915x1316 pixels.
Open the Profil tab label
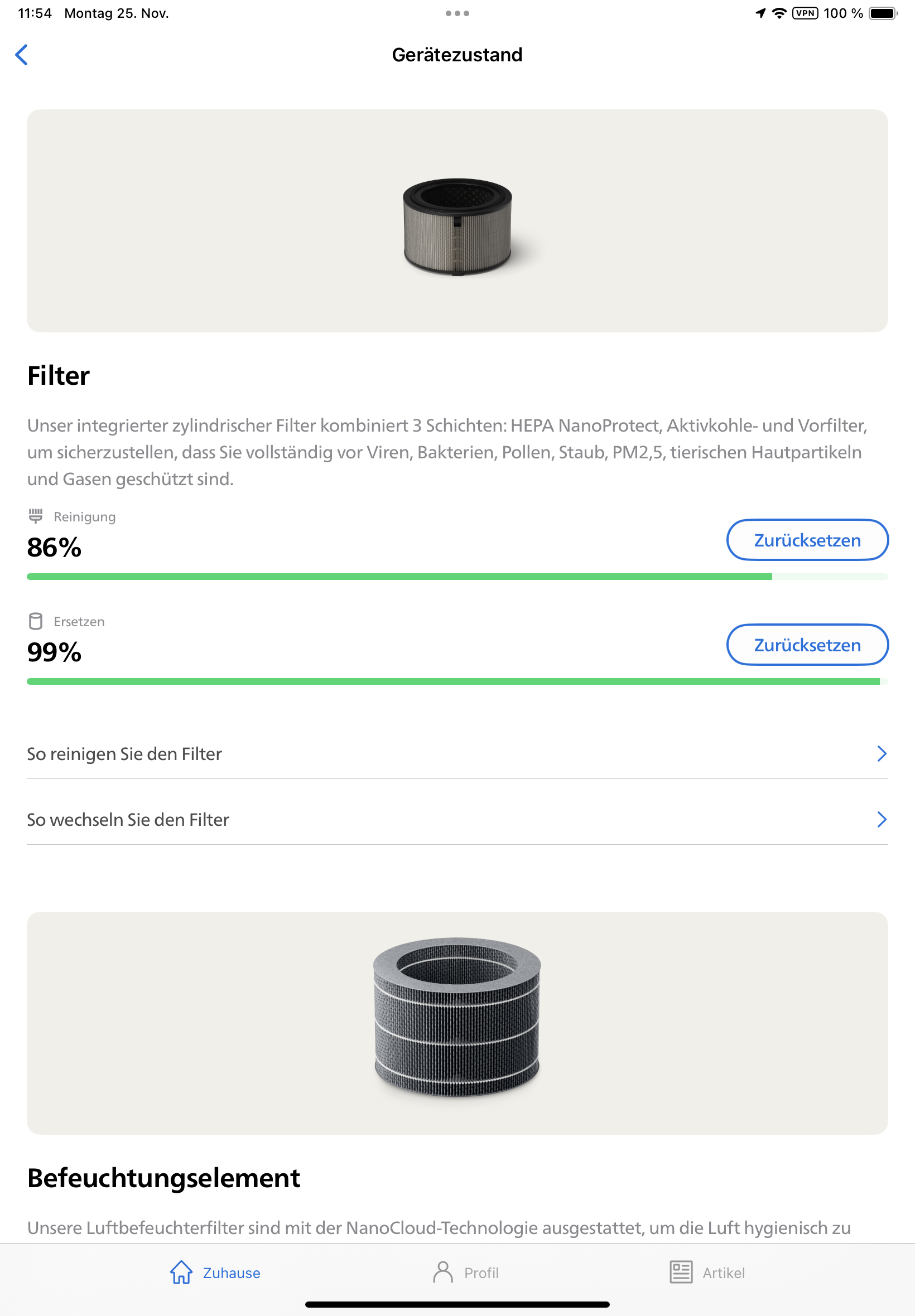pos(481,1273)
